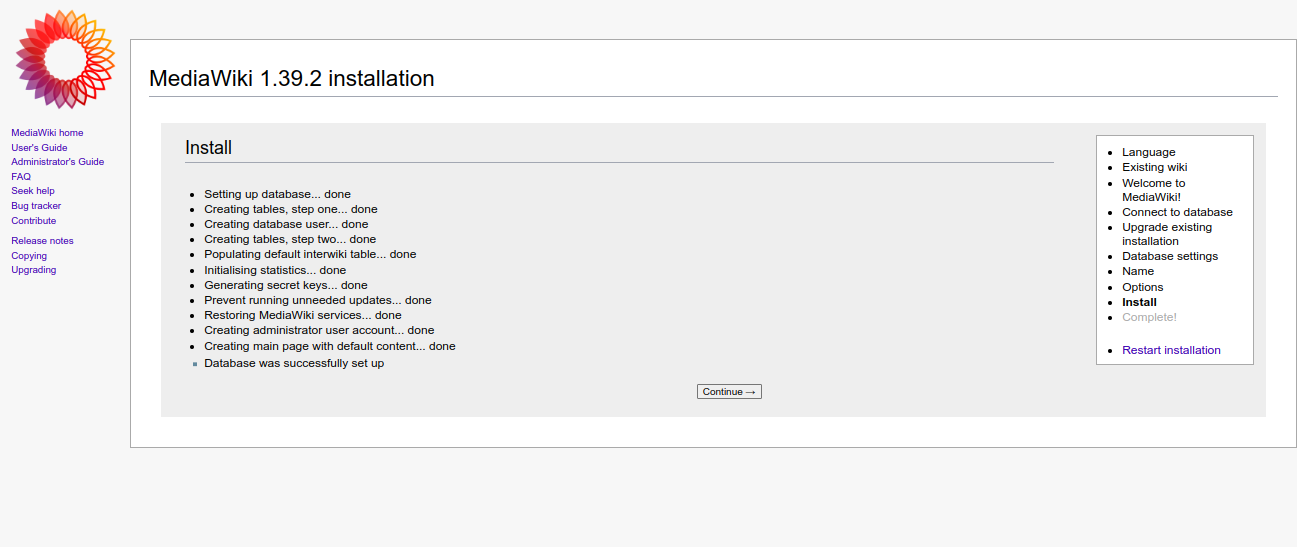
Task: Click the Contribute sidebar link
Action: (34, 221)
